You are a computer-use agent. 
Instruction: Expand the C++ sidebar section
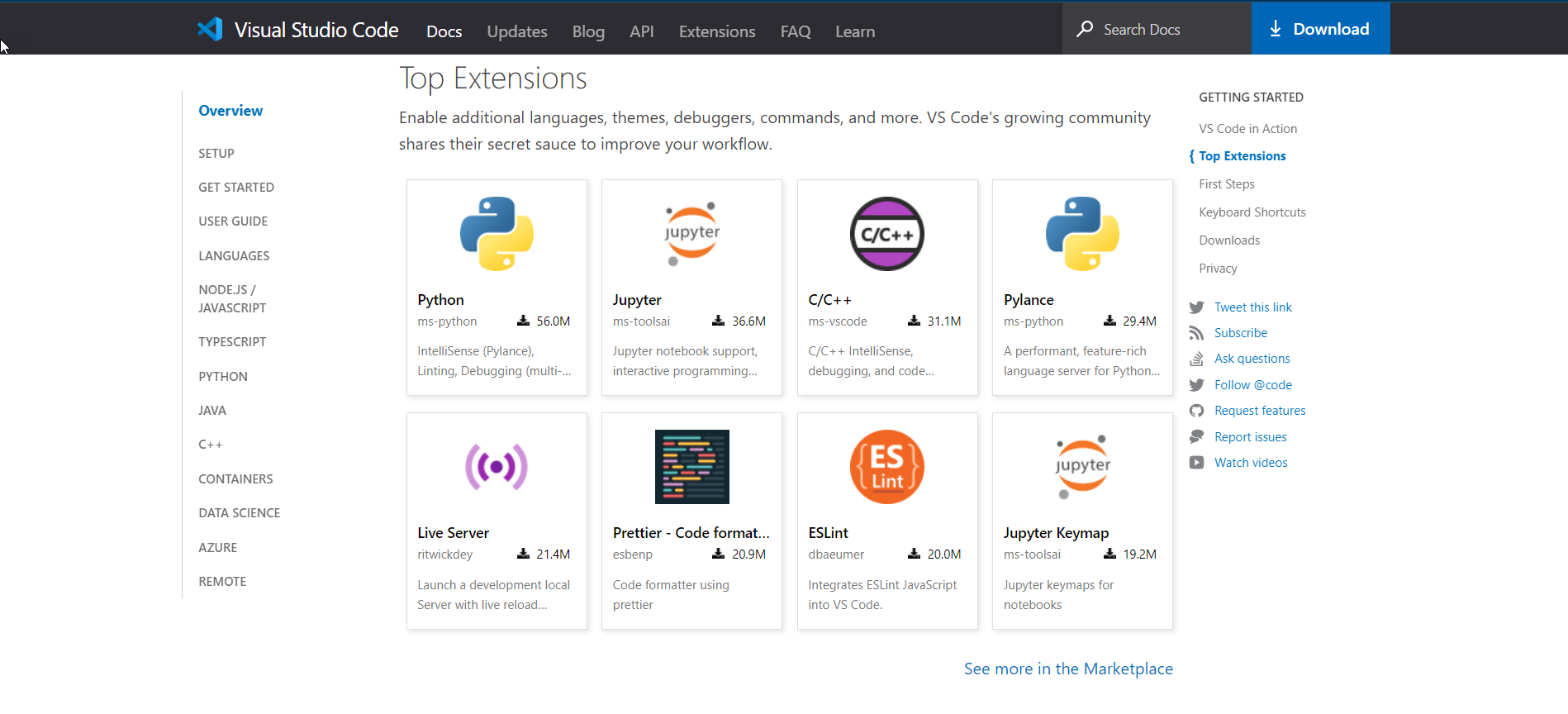[211, 445]
